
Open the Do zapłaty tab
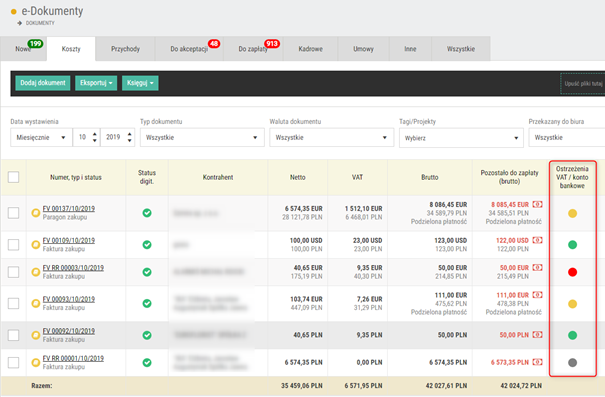click(253, 49)
